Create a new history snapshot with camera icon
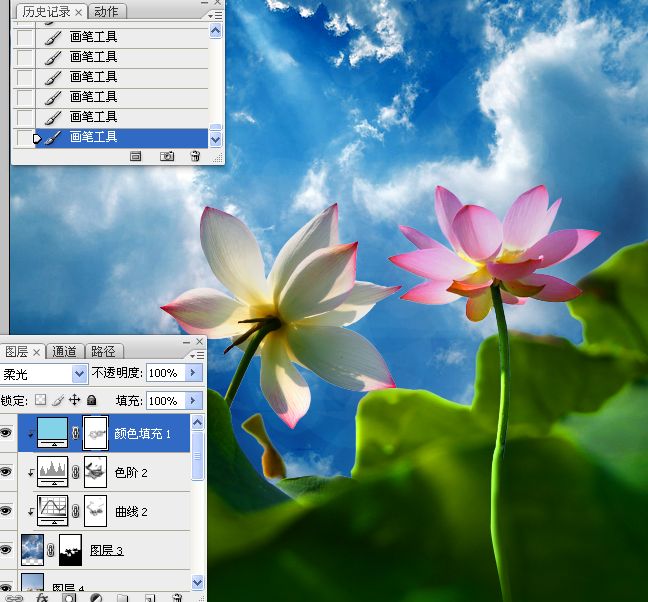648x602 pixels. pyautogui.click(x=167, y=156)
